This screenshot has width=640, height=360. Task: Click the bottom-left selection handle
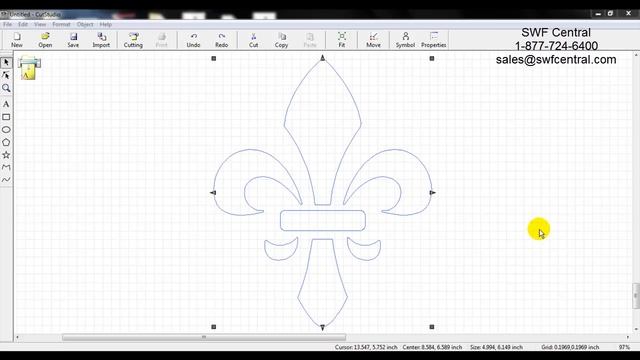(213, 327)
